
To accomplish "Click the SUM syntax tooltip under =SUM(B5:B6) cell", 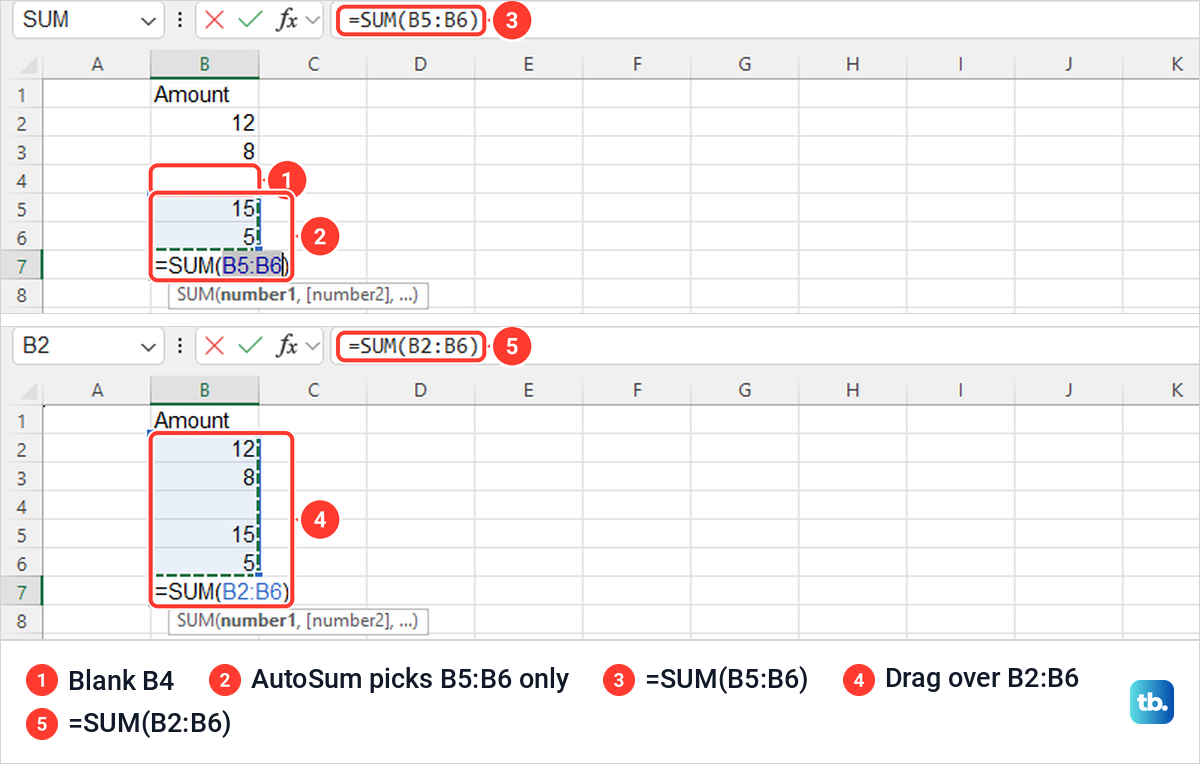I will tap(298, 295).
